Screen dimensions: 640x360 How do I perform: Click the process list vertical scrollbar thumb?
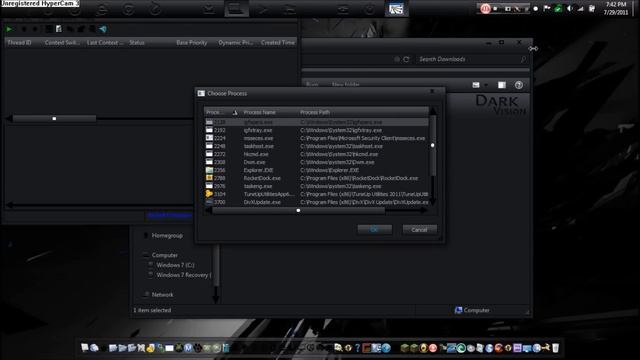433,145
